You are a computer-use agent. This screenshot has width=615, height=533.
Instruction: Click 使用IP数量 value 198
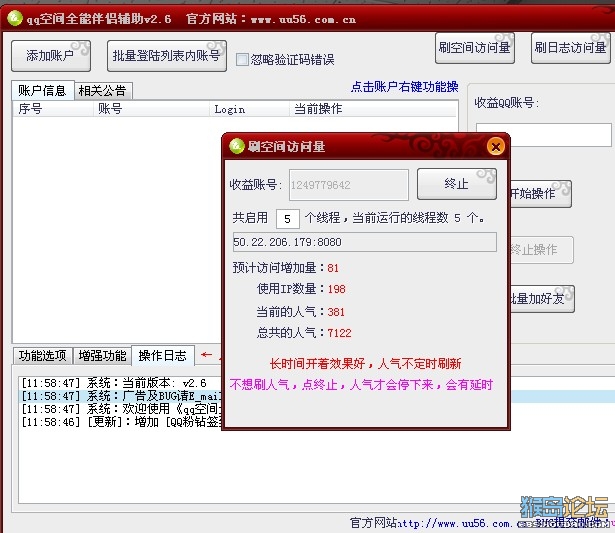pos(337,289)
